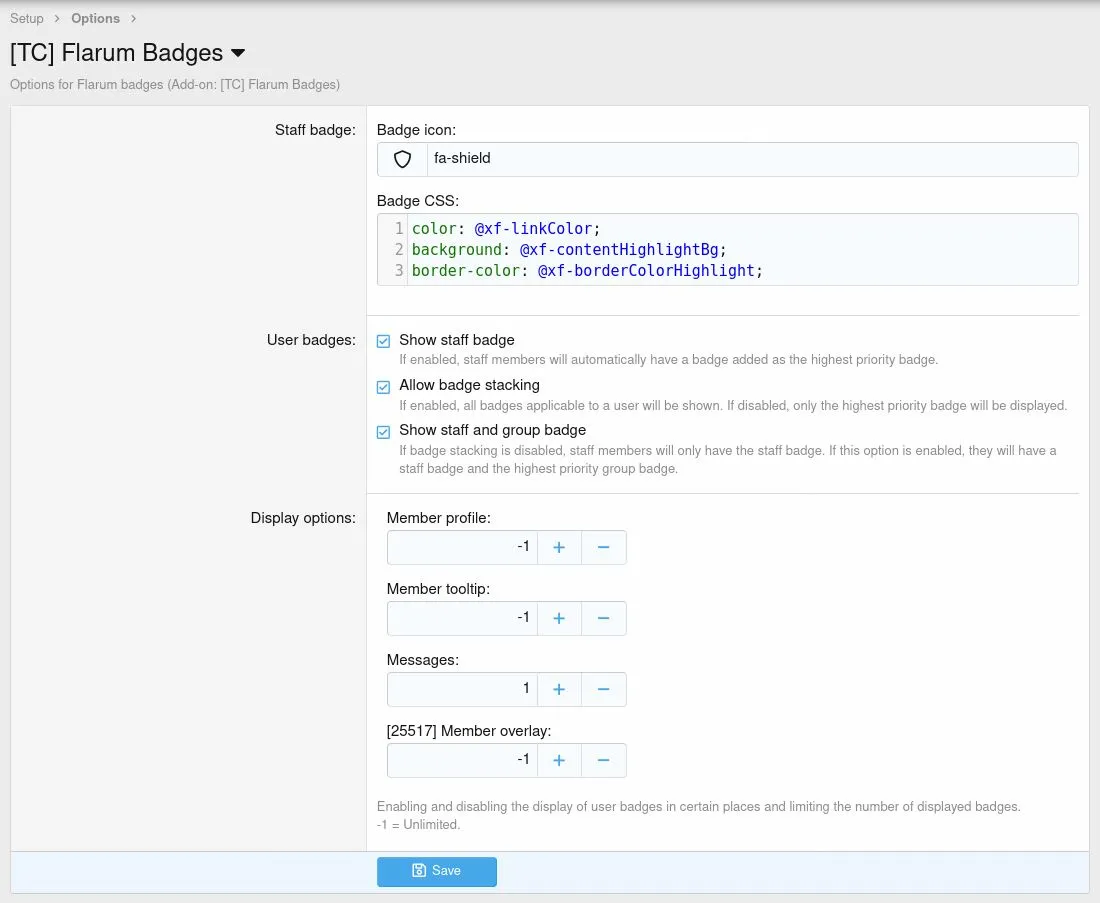This screenshot has height=903, width=1100.
Task: Decrease Member profile badge limit with minus
Action: (603, 547)
